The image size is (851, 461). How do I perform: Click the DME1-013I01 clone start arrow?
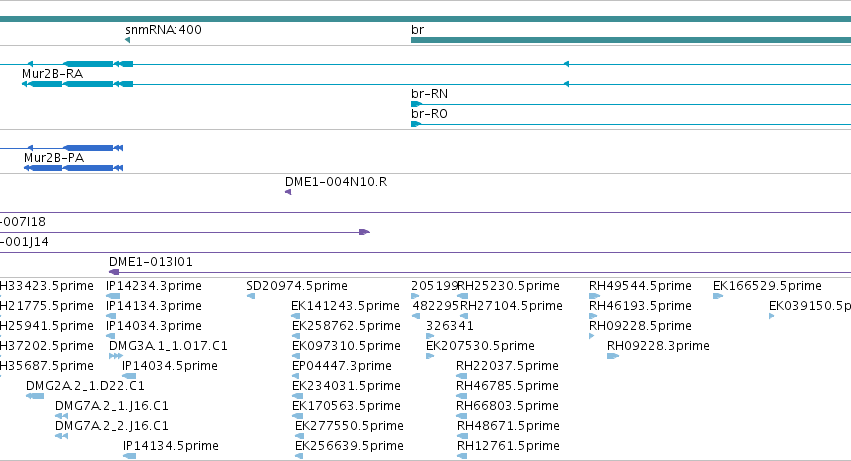[x=114, y=272]
